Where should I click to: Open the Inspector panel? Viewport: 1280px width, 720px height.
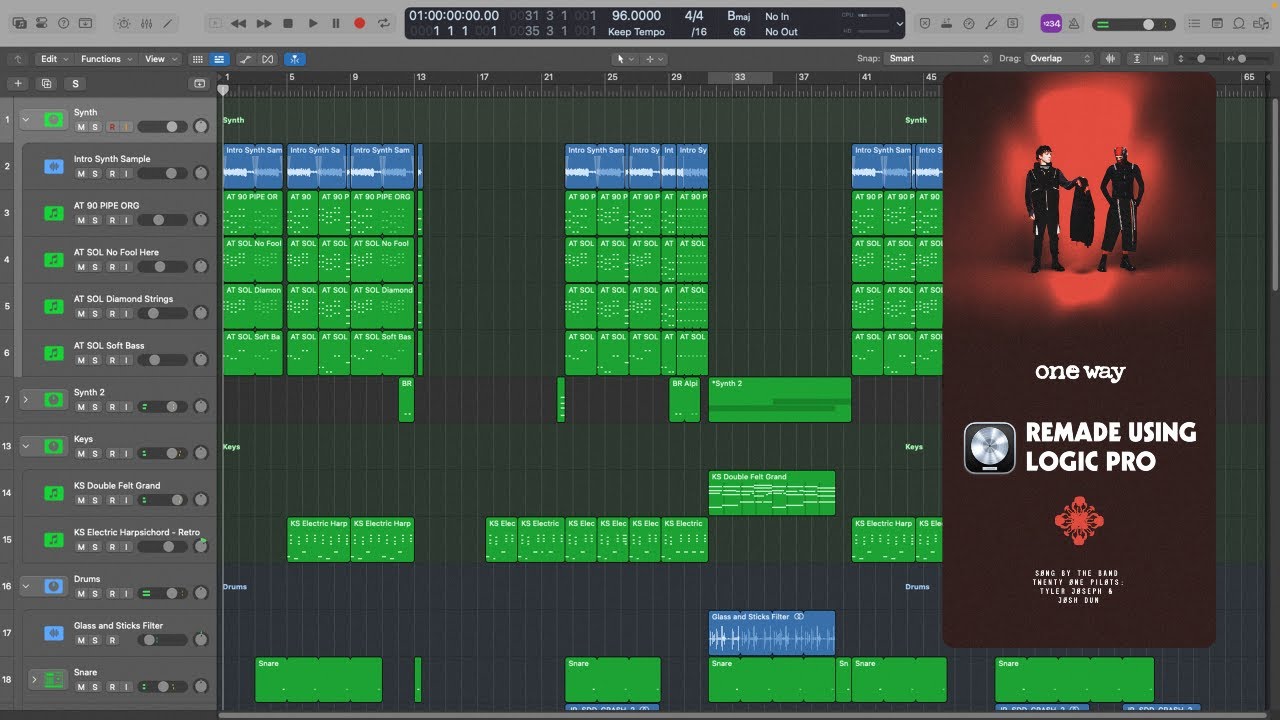(x=42, y=23)
